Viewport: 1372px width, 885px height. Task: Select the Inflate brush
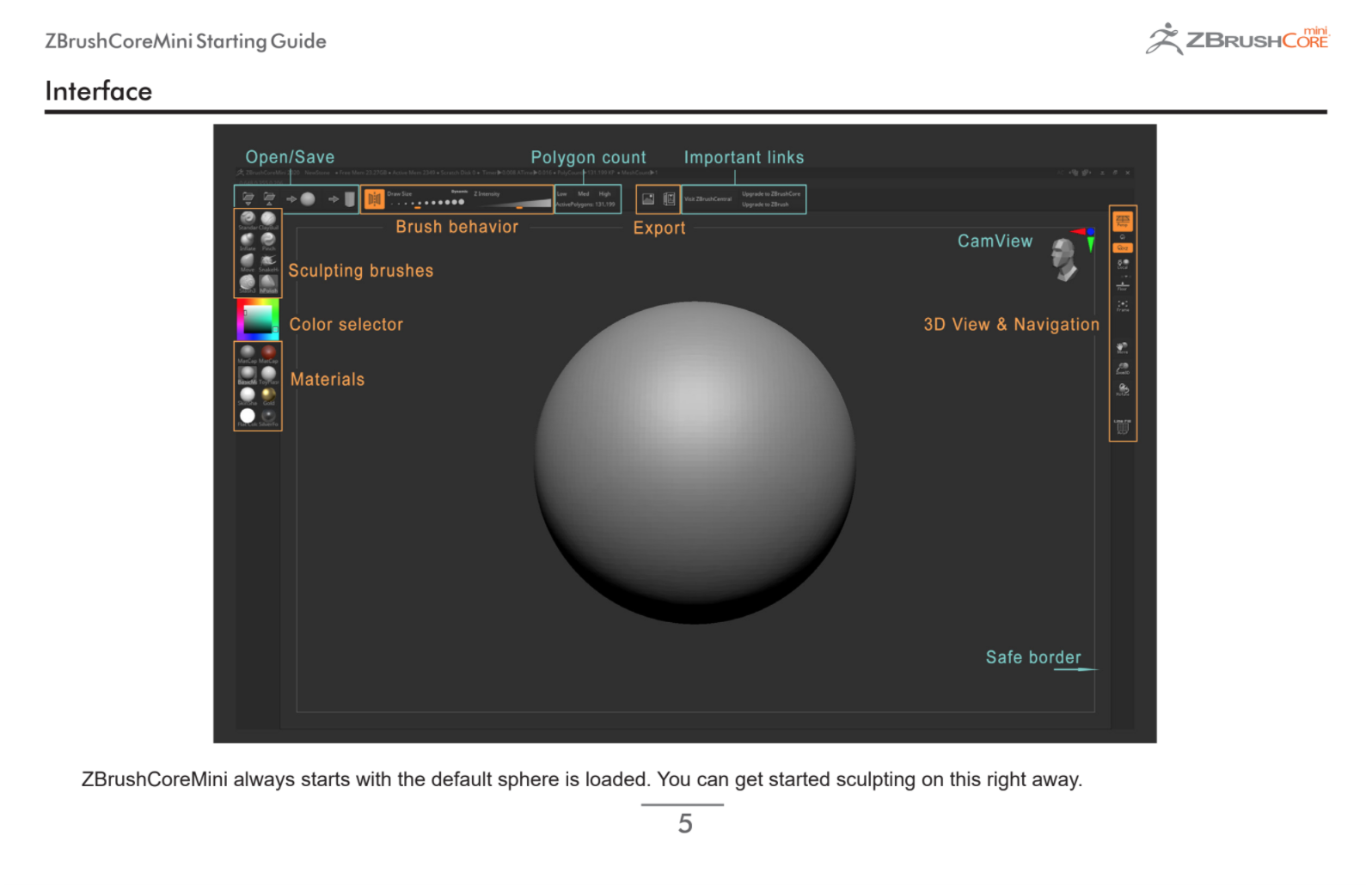(x=248, y=241)
